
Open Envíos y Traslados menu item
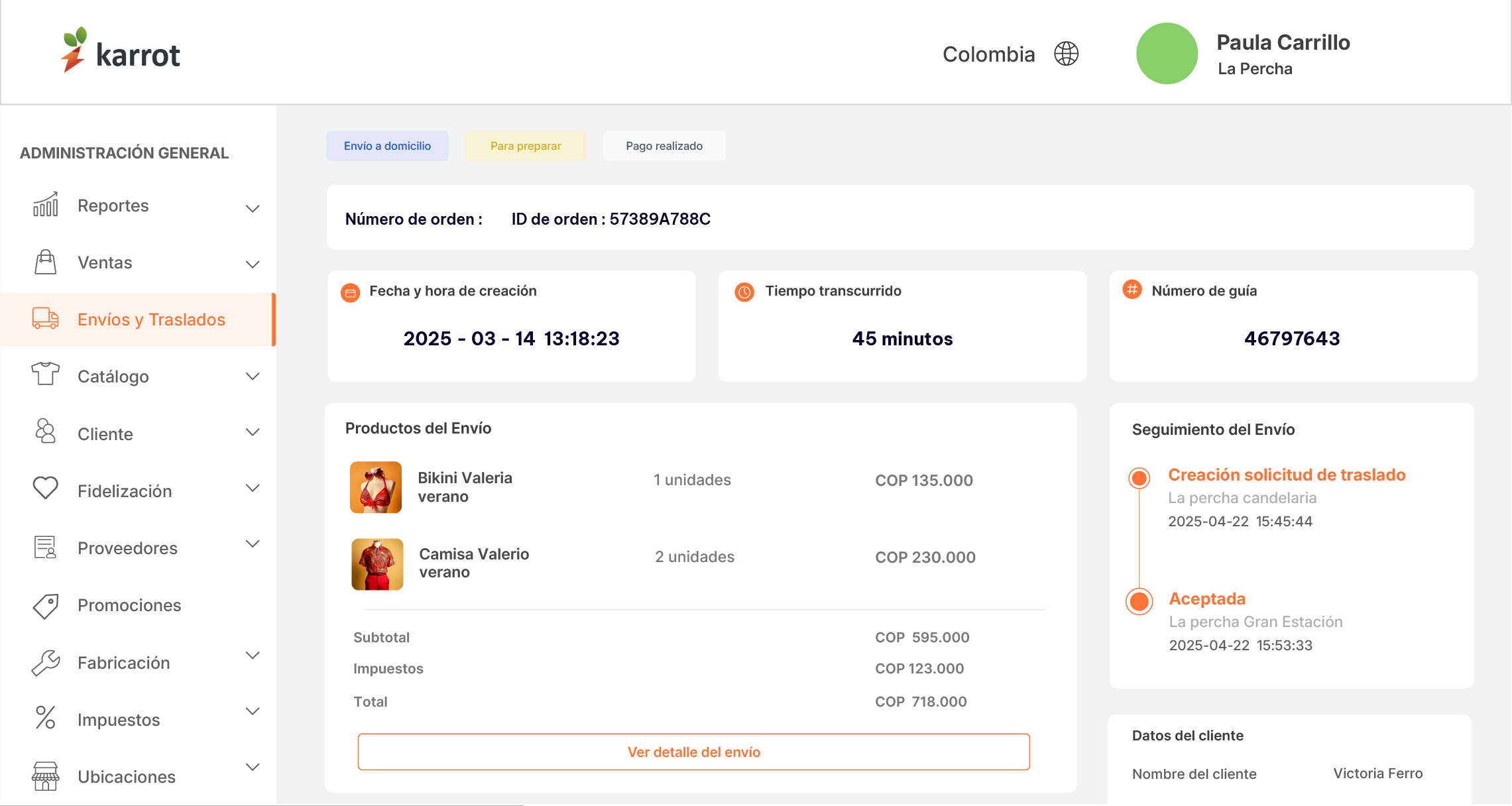[151, 319]
